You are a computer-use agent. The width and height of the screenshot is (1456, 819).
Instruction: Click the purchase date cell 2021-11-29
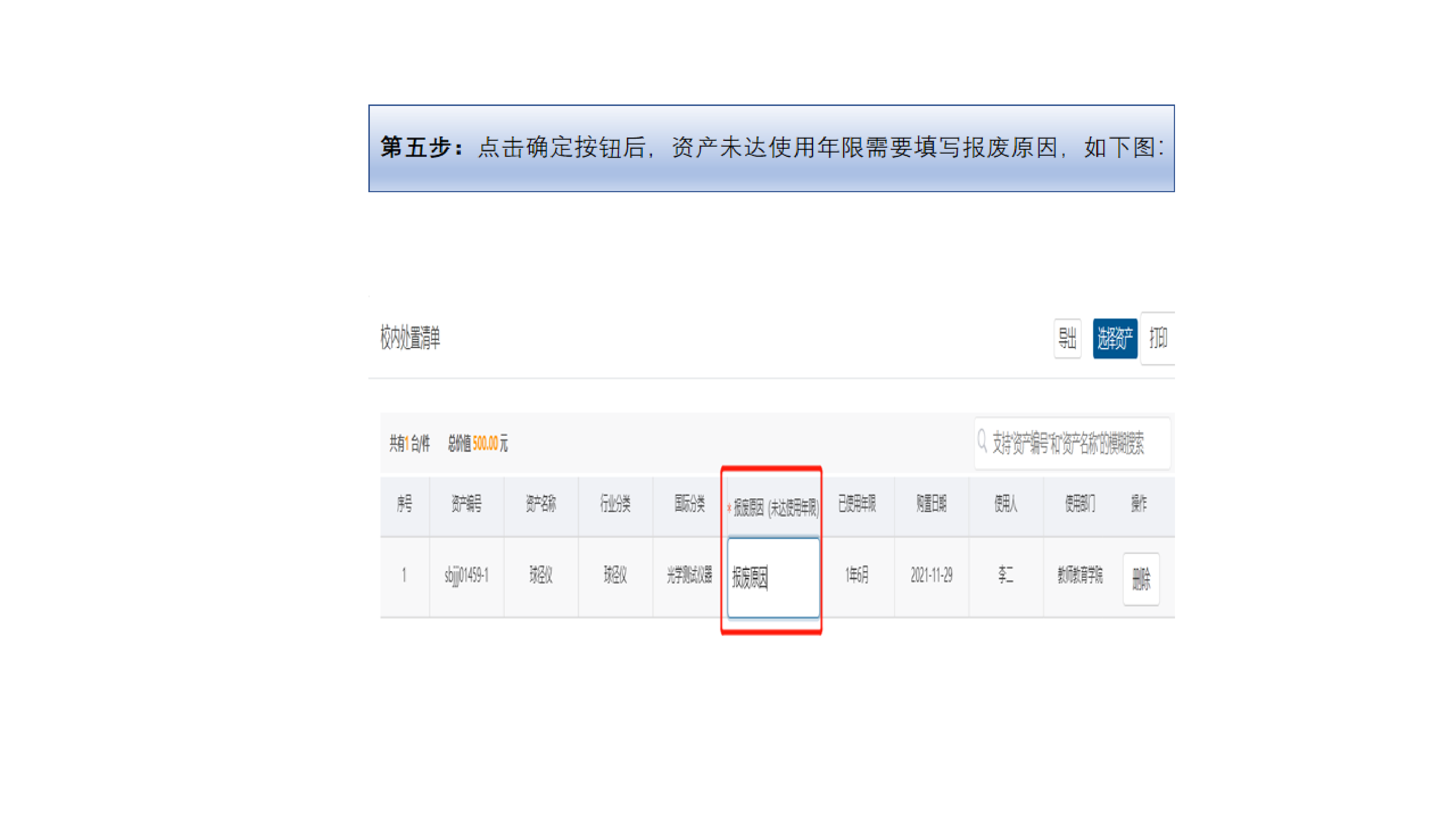pos(931,575)
